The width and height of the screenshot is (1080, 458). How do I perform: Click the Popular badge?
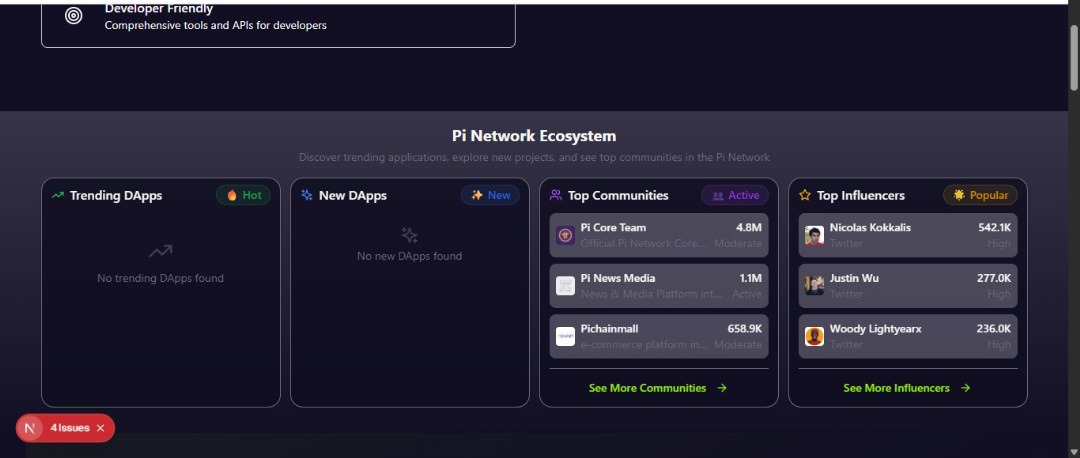pos(980,196)
